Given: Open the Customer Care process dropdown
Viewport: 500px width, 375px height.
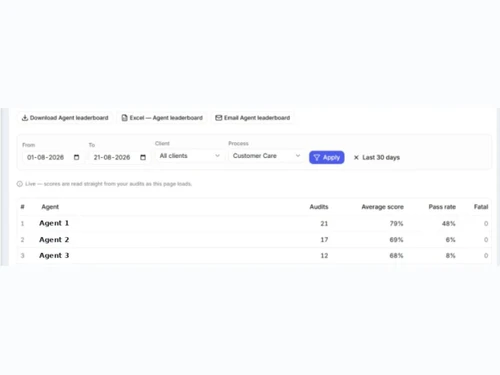Looking at the screenshot, I should [267, 156].
